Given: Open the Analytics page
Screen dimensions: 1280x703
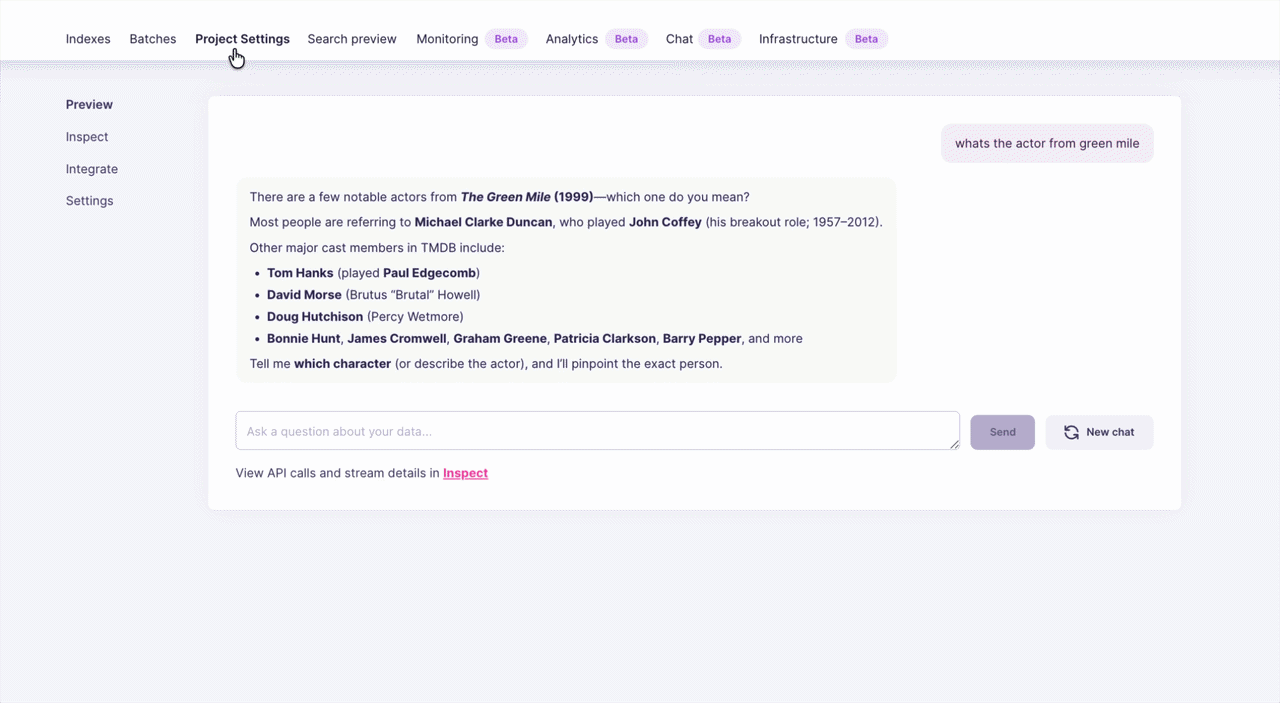Looking at the screenshot, I should [x=571, y=39].
